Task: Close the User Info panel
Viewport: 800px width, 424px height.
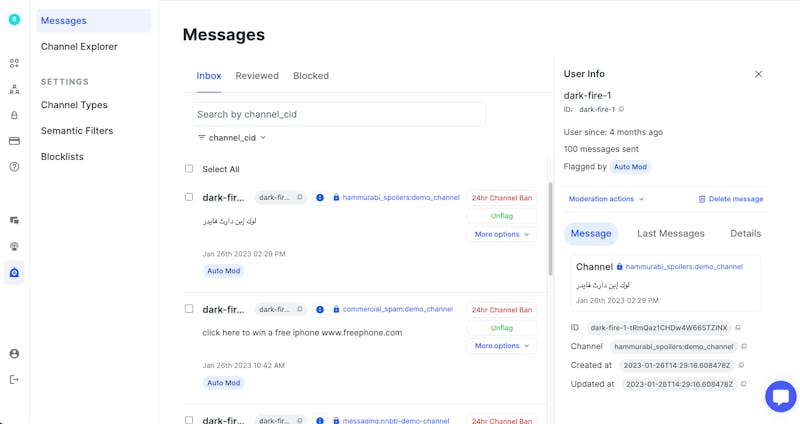Action: point(758,74)
